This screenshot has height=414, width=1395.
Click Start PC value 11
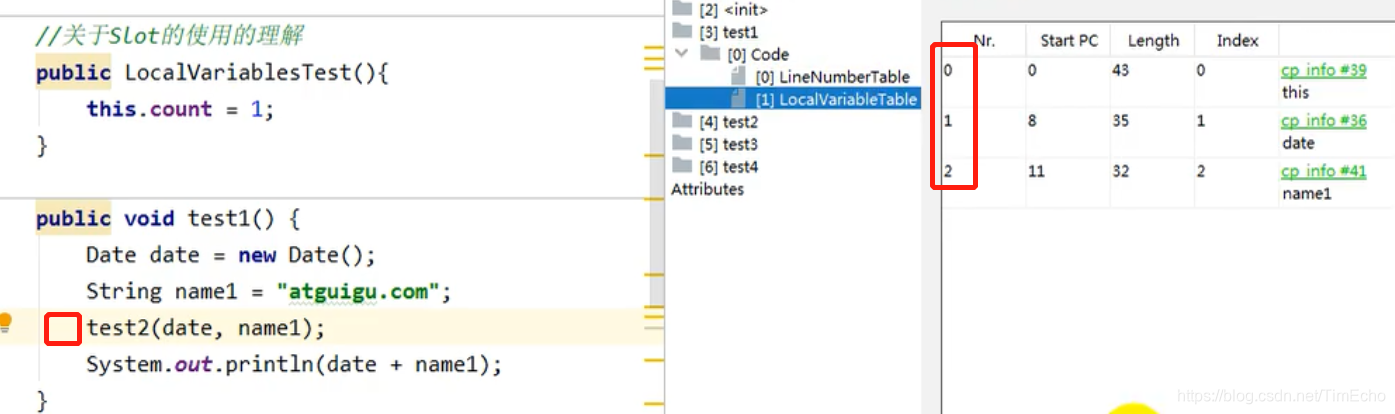coord(1035,171)
